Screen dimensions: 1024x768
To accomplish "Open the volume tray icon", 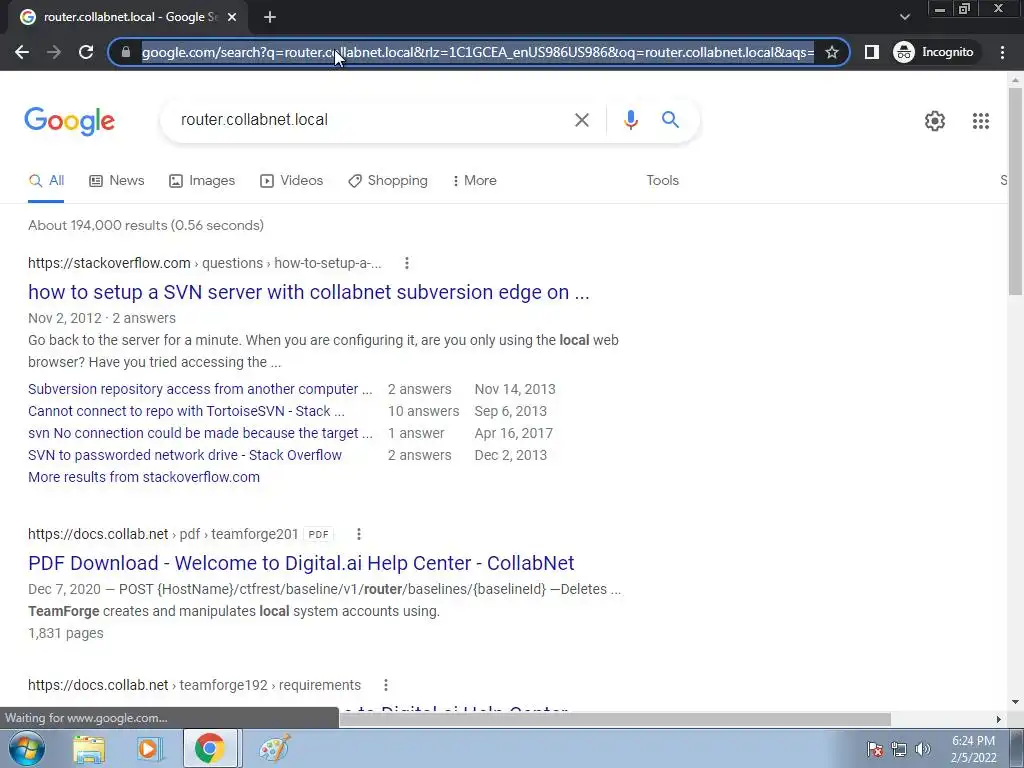I will point(923,748).
